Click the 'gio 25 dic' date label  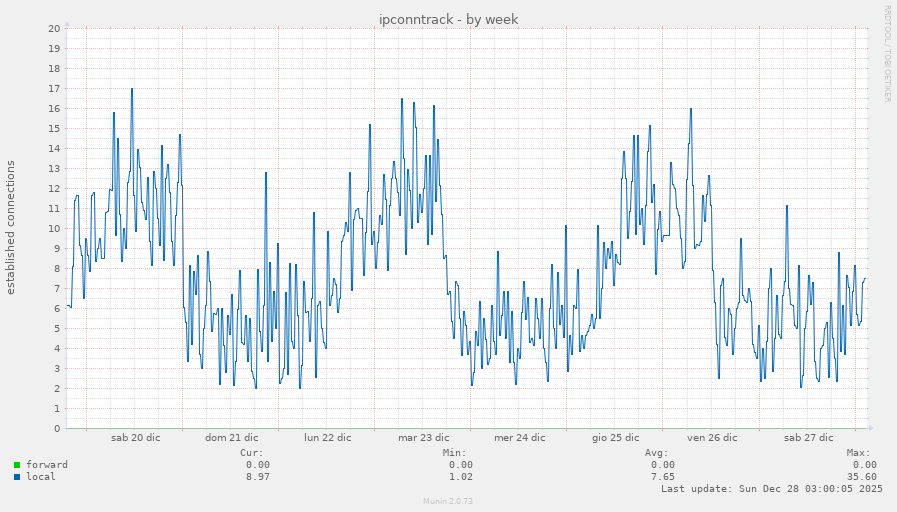615,438
